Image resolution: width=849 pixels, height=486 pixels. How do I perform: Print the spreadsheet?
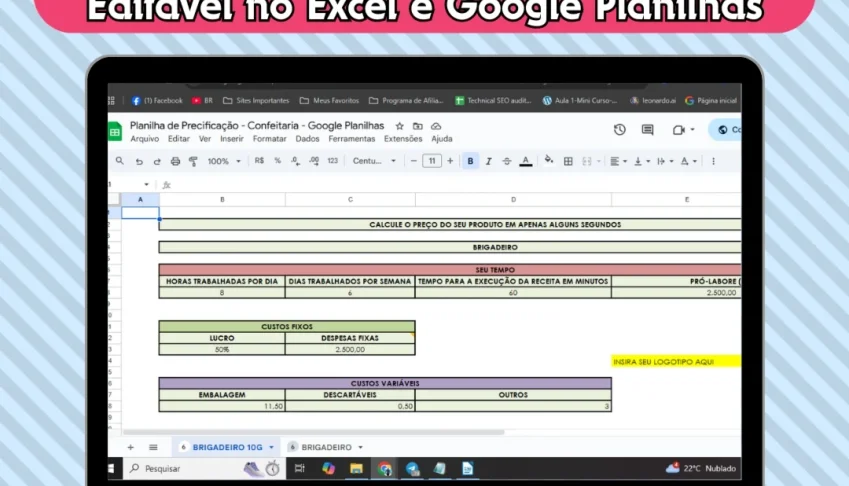pos(175,161)
